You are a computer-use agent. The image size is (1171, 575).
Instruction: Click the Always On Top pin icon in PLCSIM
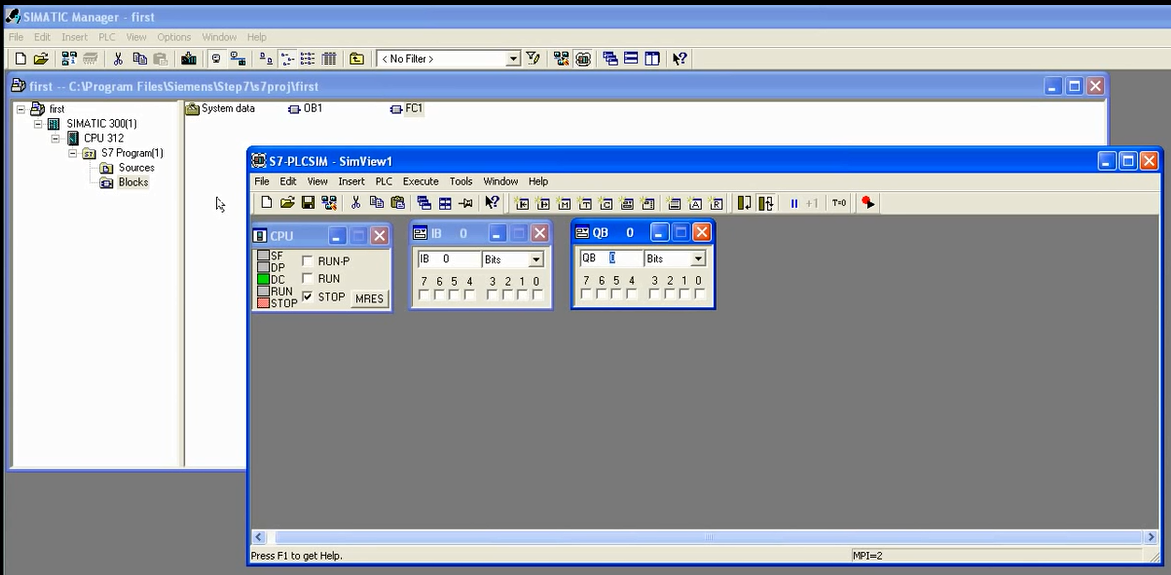coord(465,203)
